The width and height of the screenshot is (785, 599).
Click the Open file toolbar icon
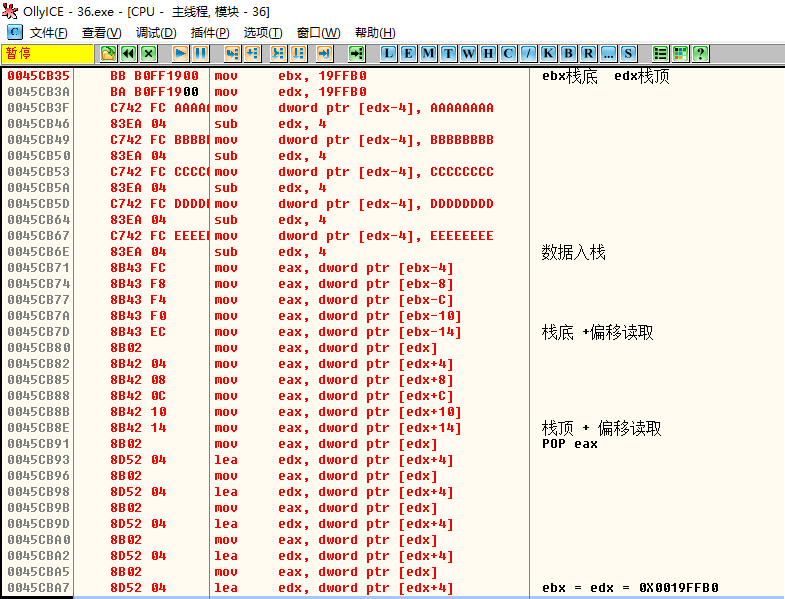point(108,53)
